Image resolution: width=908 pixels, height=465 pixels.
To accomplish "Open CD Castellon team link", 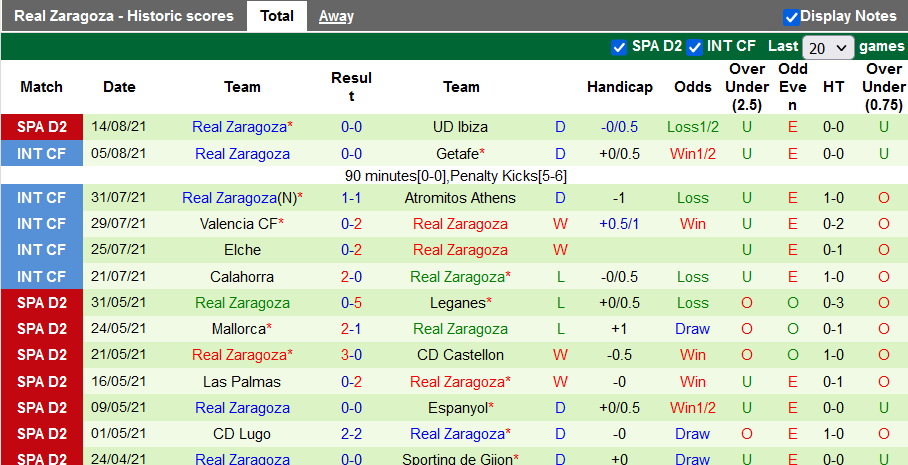I will tap(460, 355).
